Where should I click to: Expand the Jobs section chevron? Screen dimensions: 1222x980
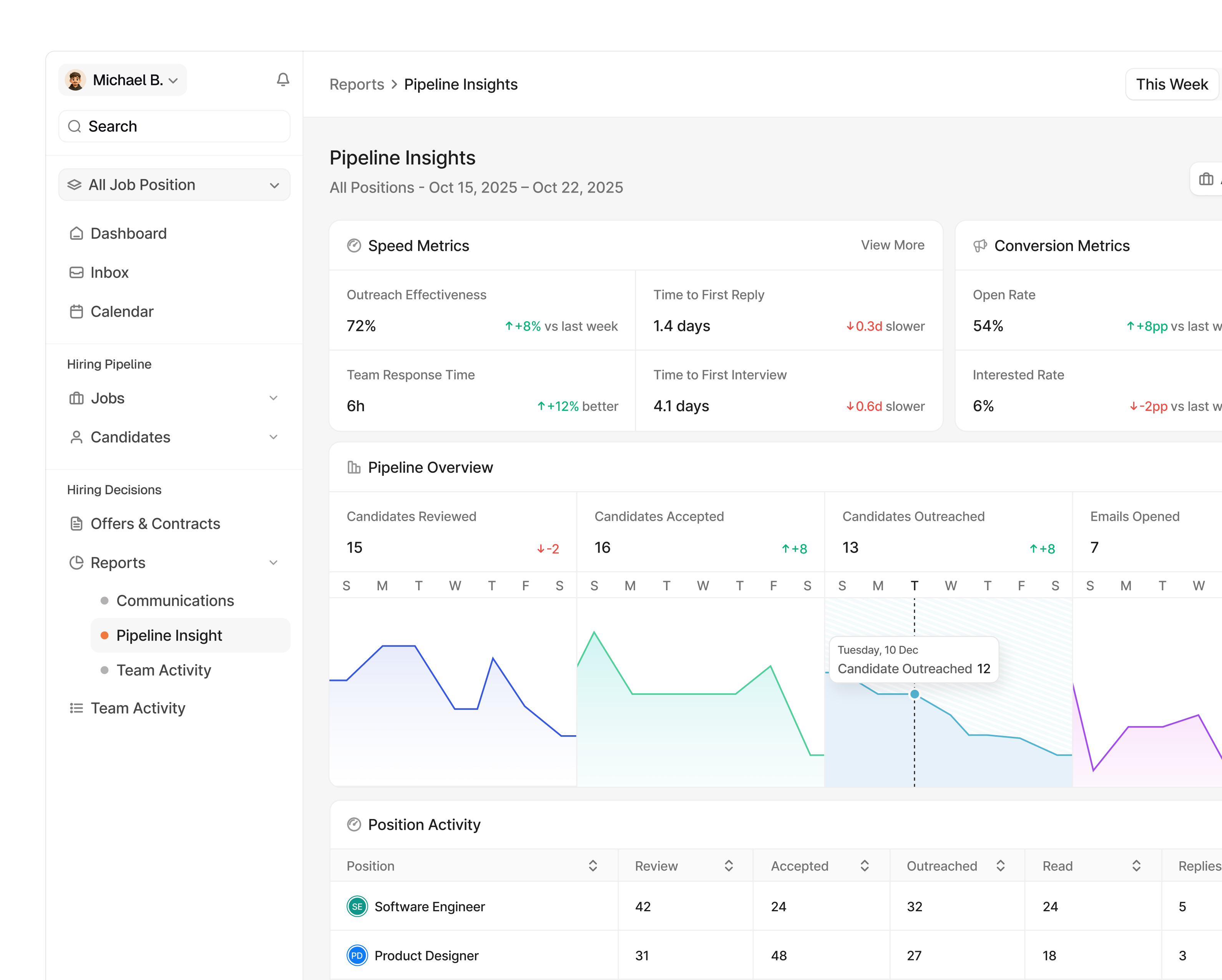point(273,398)
